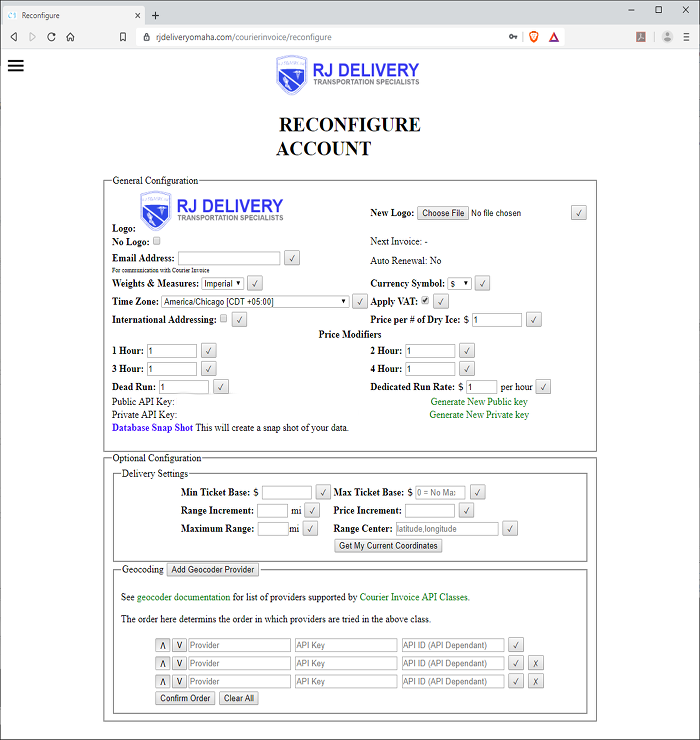This screenshot has width=700, height=740.
Task: Click the Brave Shields lion icon
Action: click(534, 36)
